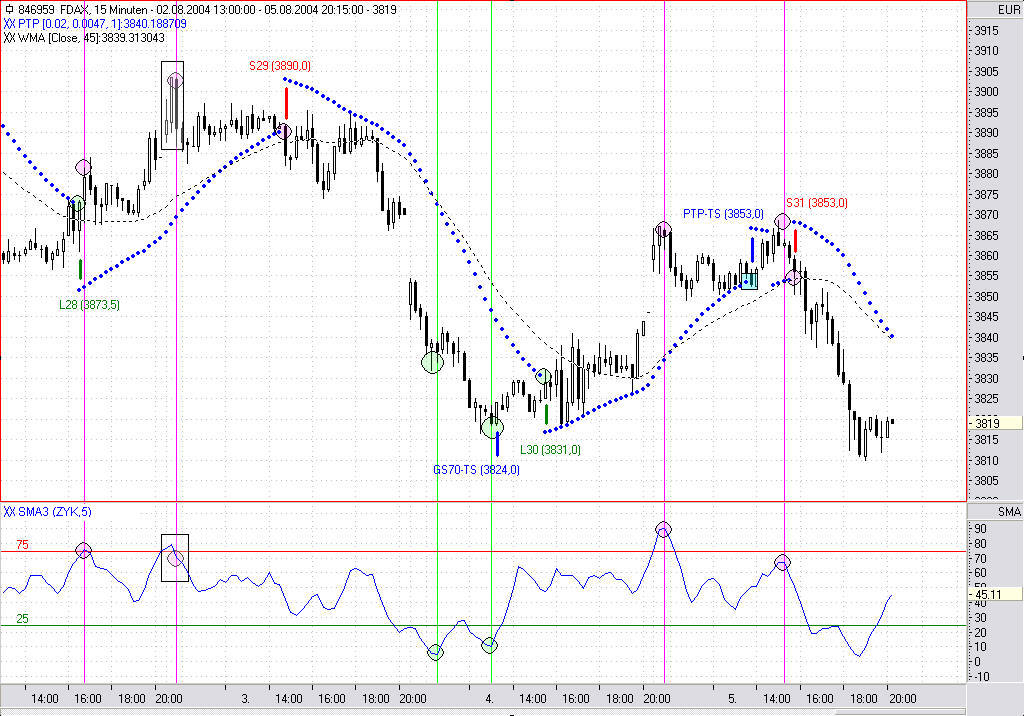Click the blue GS70-TS stop marker bar
The height and width of the screenshot is (716, 1024).
[x=497, y=444]
